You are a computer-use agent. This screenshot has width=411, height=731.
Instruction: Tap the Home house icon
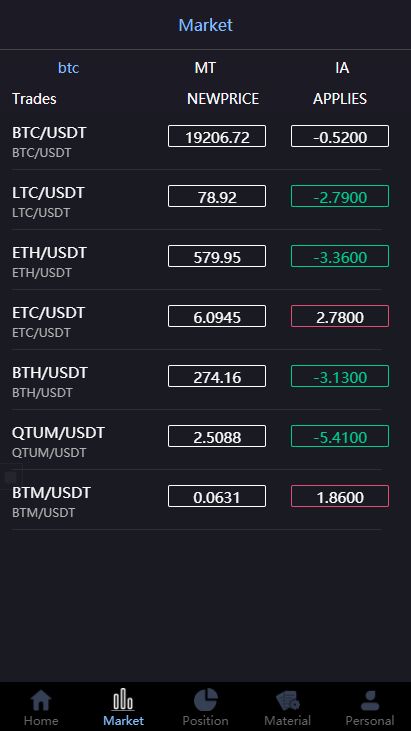point(41,700)
